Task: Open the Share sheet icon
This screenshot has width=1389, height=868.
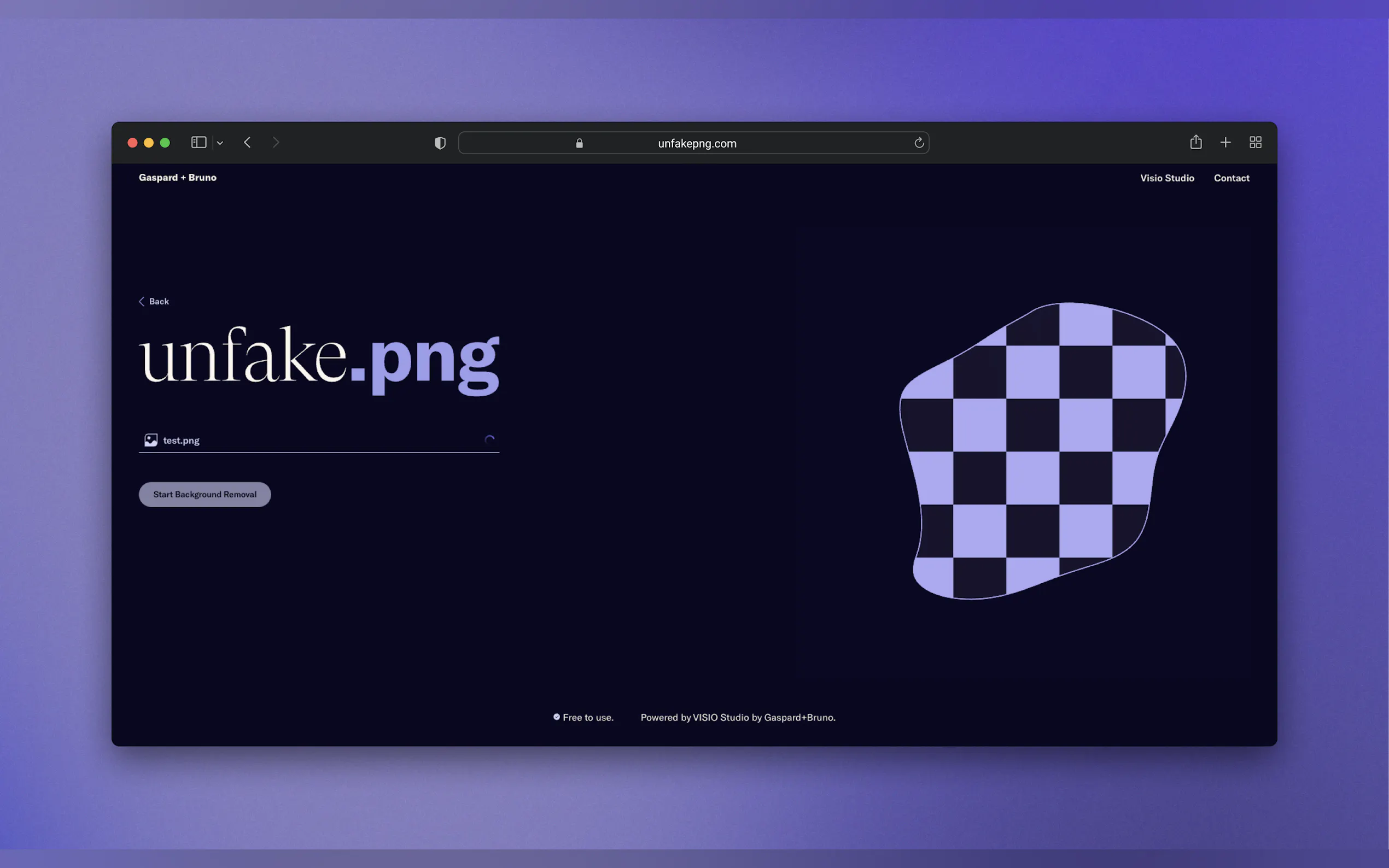Action: click(1195, 142)
